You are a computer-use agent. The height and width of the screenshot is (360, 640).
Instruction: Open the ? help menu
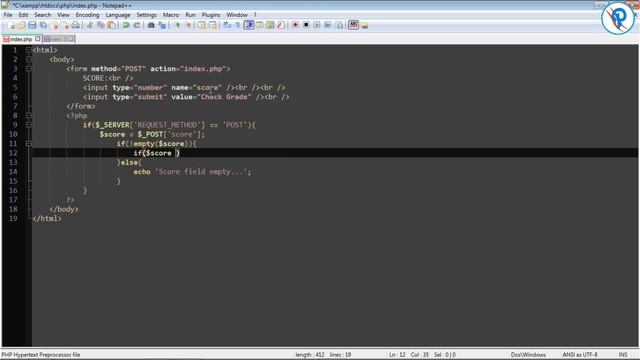click(x=255, y=15)
